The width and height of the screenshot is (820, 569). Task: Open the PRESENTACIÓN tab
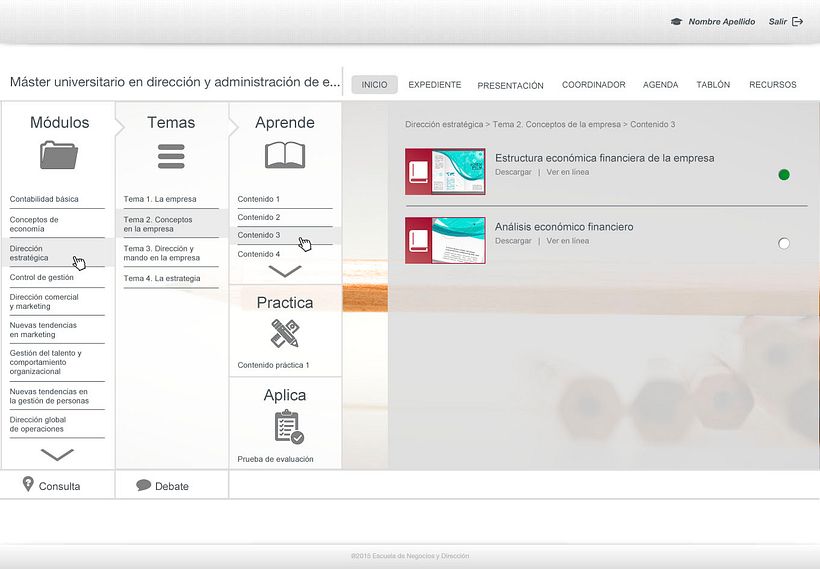click(x=510, y=85)
